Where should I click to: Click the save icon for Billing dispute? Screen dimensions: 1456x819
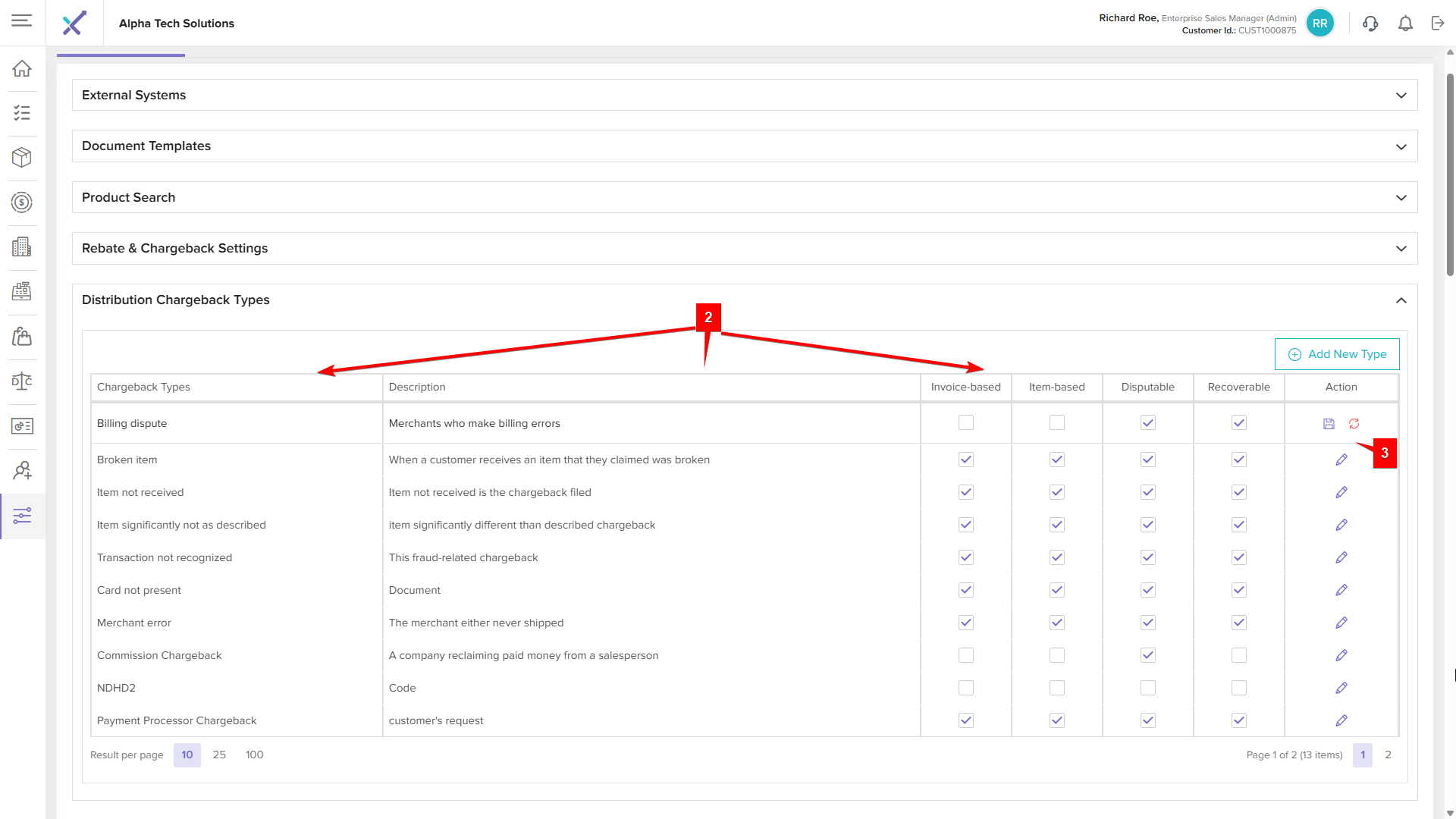click(x=1329, y=424)
